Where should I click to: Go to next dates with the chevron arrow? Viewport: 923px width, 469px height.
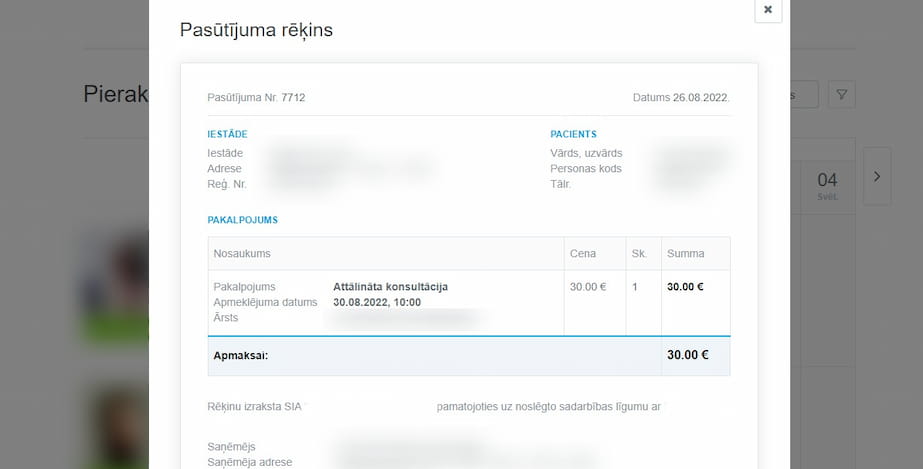point(876,176)
